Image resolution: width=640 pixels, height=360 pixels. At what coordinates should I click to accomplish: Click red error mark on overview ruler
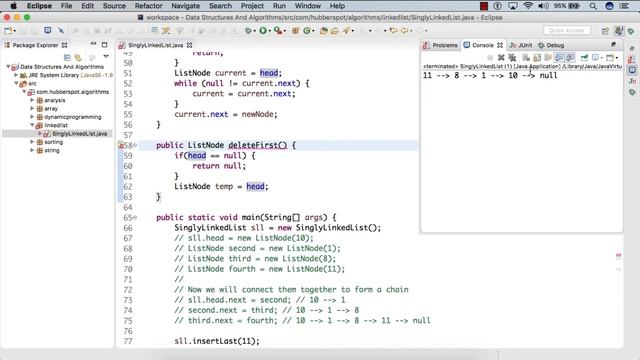[x=618, y=256]
